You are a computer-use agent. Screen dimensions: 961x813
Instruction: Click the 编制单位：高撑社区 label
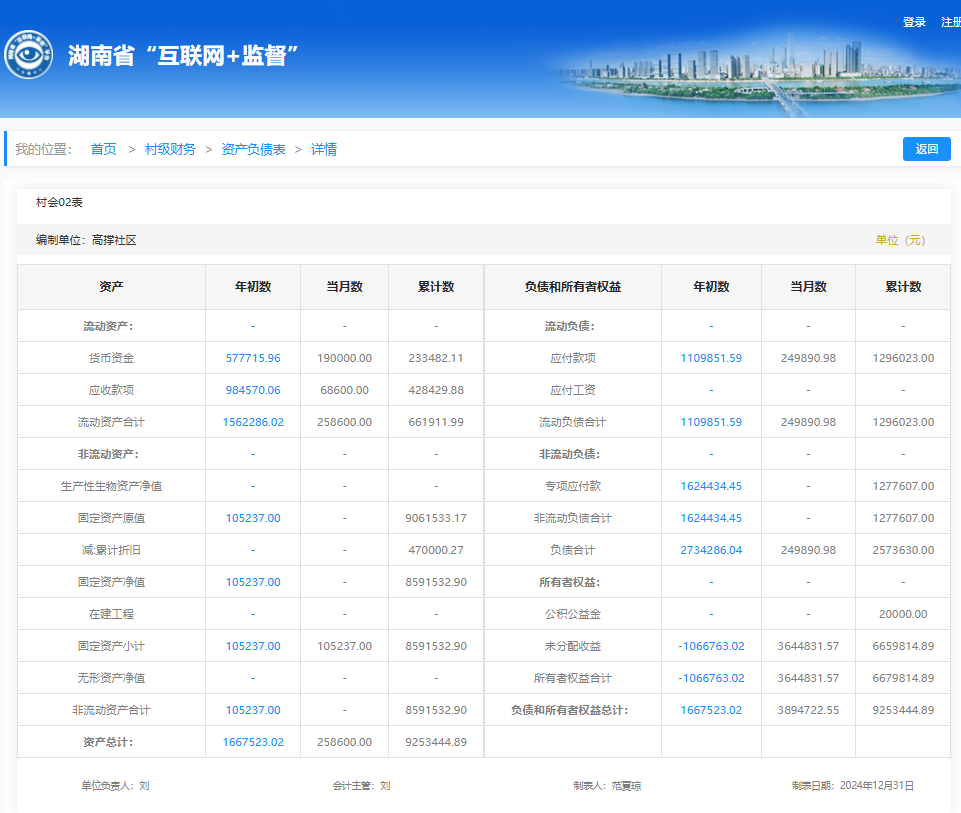(x=86, y=240)
